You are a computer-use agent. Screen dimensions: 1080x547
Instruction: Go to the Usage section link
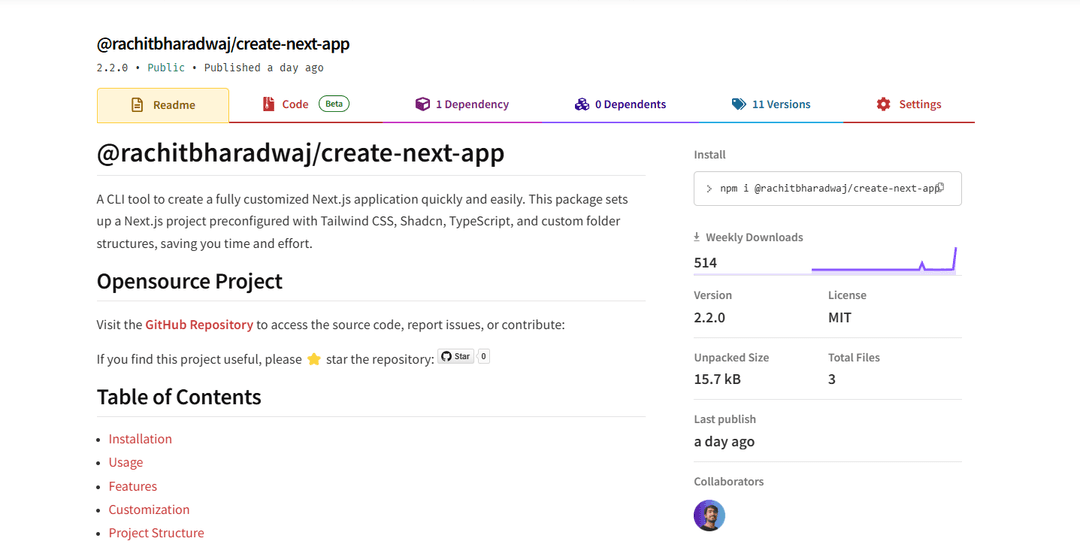(x=126, y=462)
